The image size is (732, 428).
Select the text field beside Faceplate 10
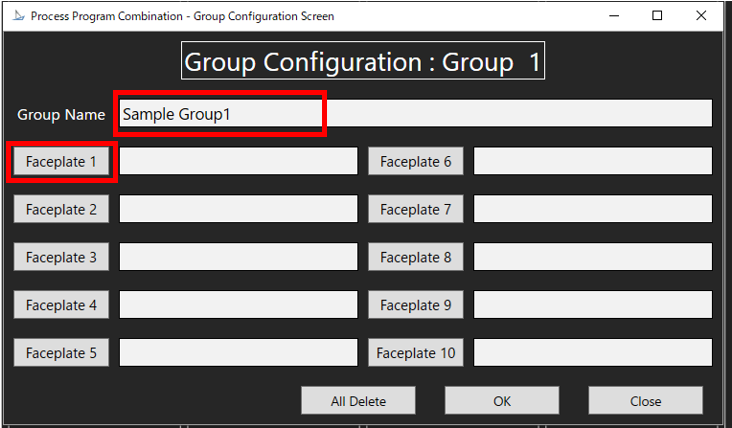[x=592, y=352]
